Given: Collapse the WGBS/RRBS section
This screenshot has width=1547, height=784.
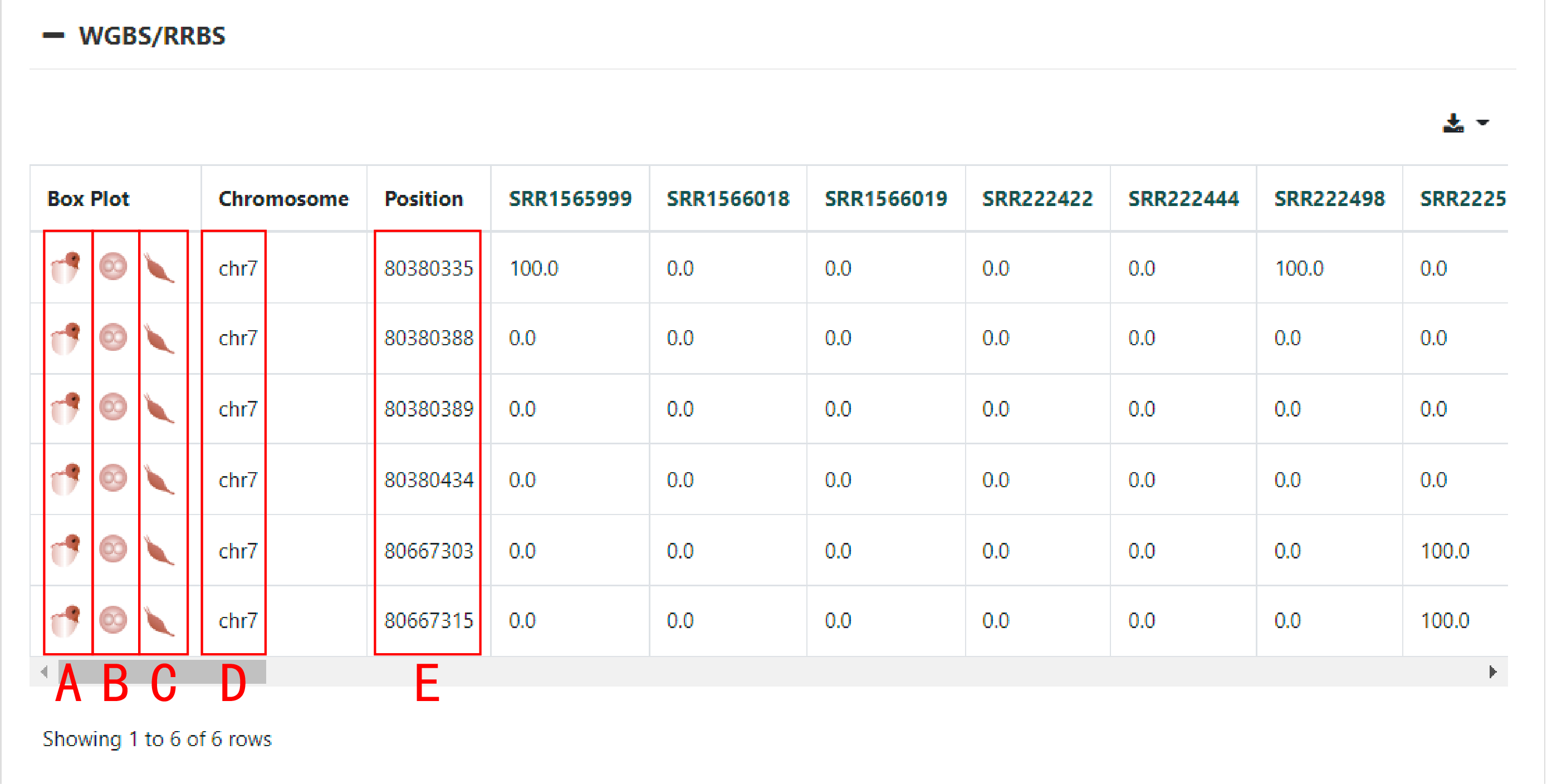Looking at the screenshot, I should point(53,36).
